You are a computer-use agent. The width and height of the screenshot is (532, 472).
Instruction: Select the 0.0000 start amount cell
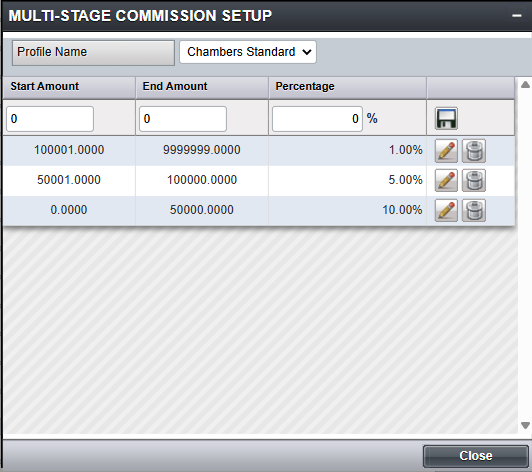(x=69, y=210)
